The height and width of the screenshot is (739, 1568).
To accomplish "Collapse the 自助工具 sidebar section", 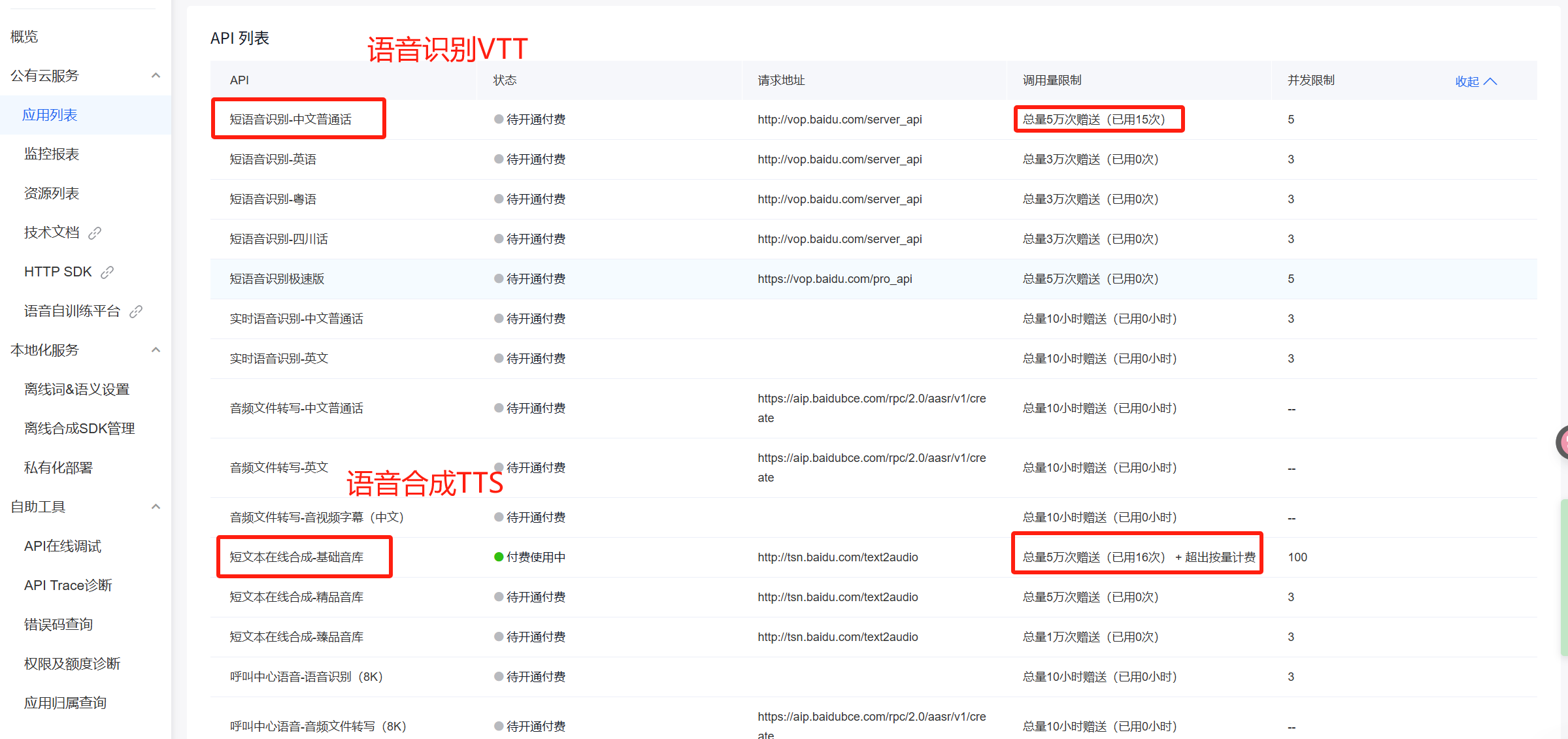I will tap(156, 507).
